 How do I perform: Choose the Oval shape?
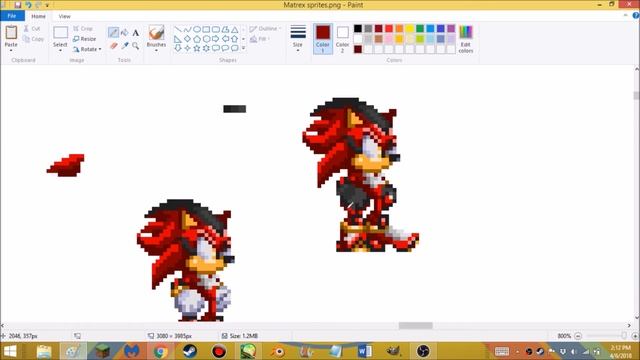197,29
